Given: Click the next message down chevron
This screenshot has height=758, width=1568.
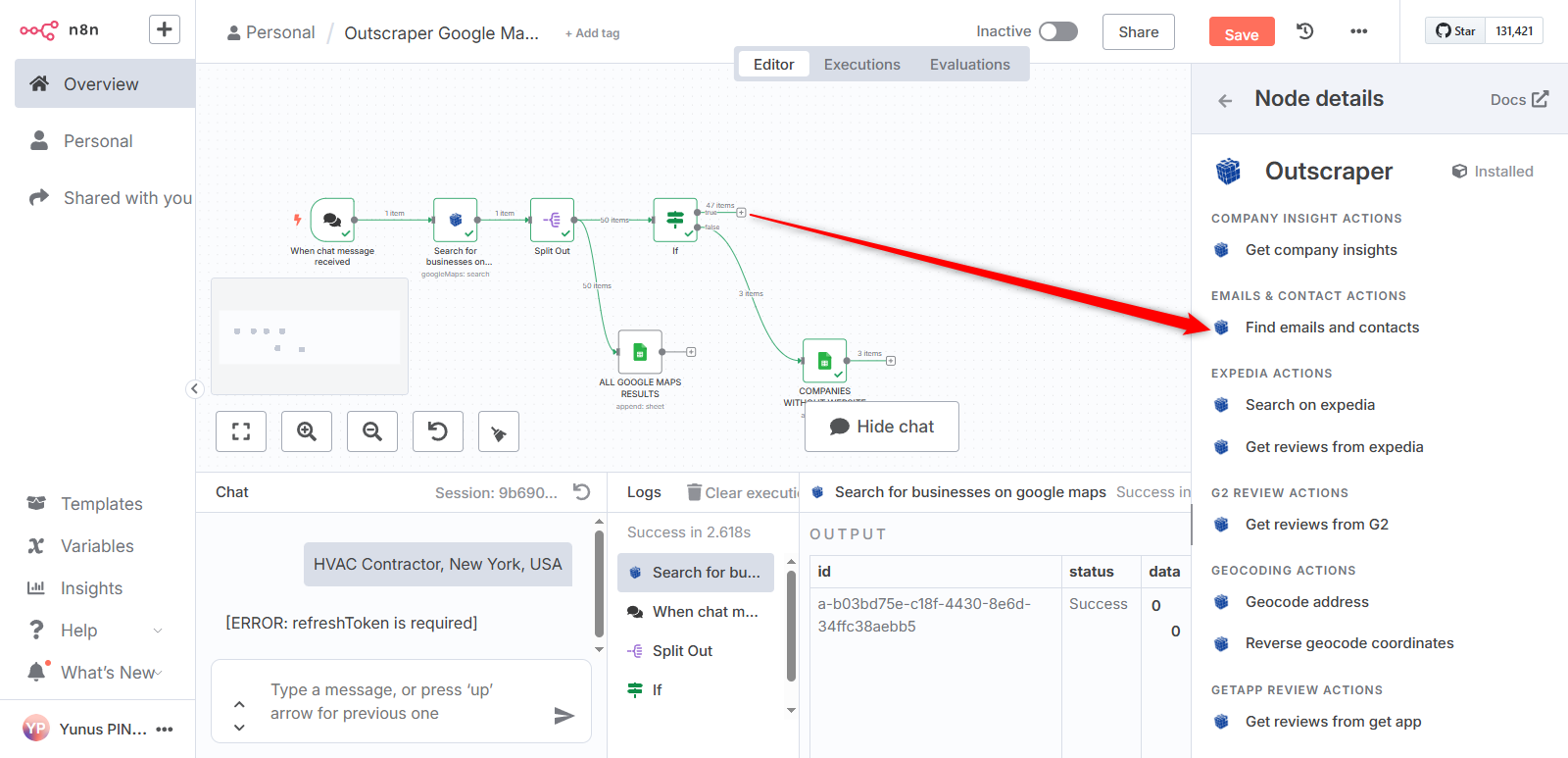Looking at the screenshot, I should [x=239, y=728].
